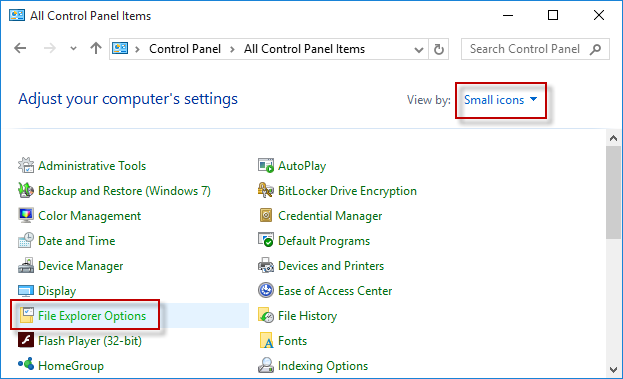Viewport: 623px width, 379px height.
Task: Click the Control Panel icon in address bar
Action: (x=120, y=48)
